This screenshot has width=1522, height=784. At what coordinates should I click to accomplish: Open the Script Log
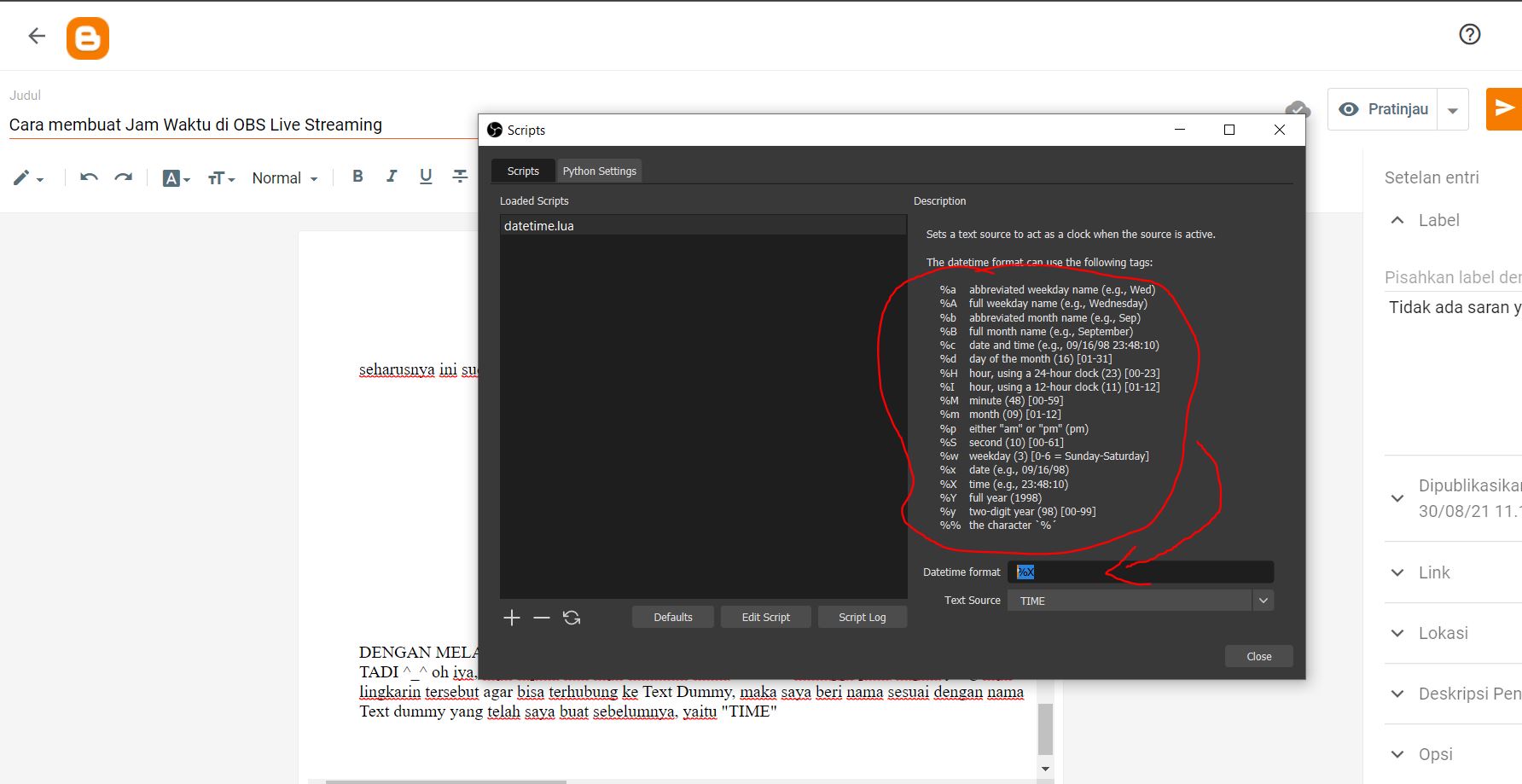click(x=863, y=617)
